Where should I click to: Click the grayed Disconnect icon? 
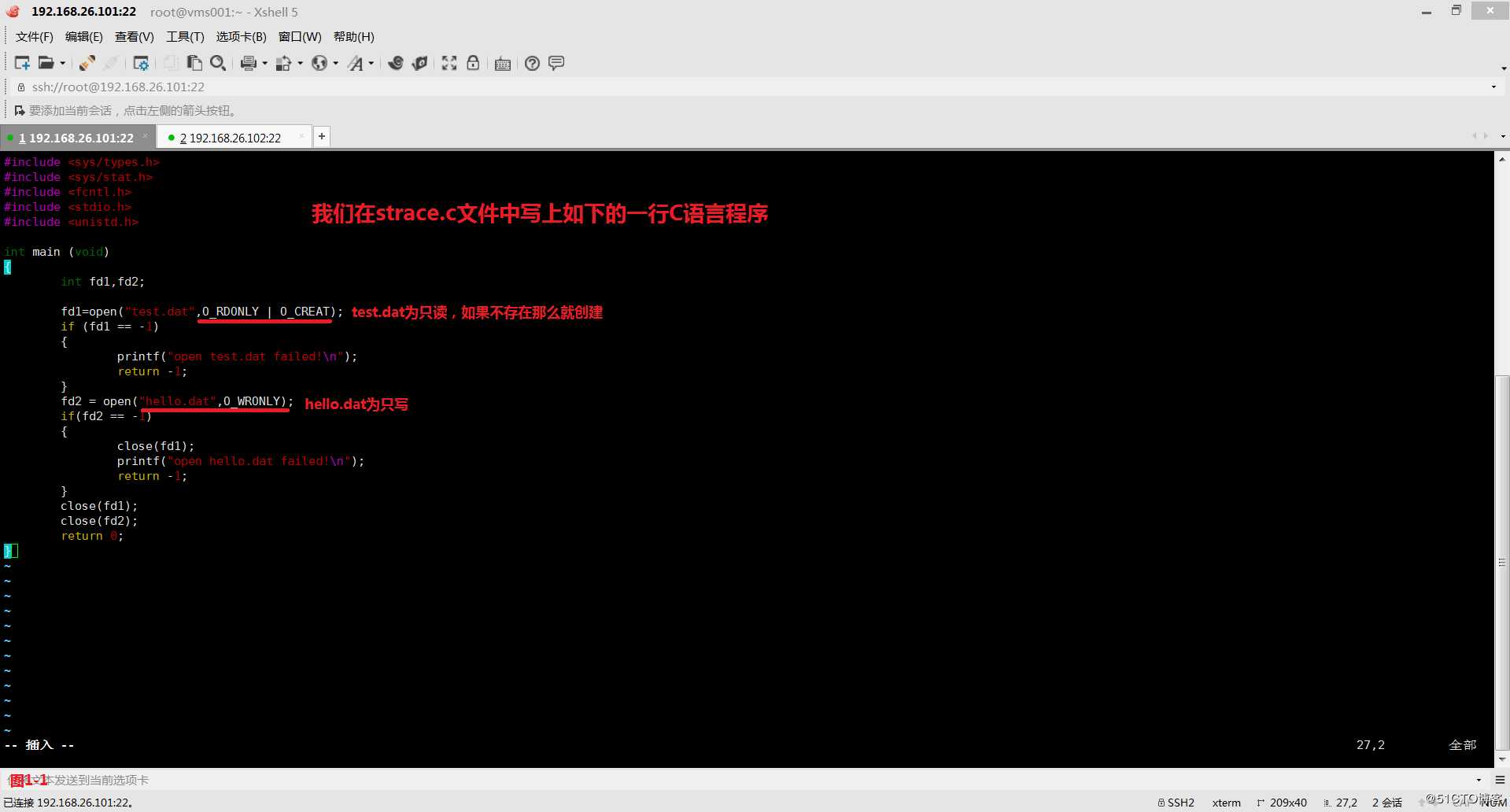(x=111, y=63)
